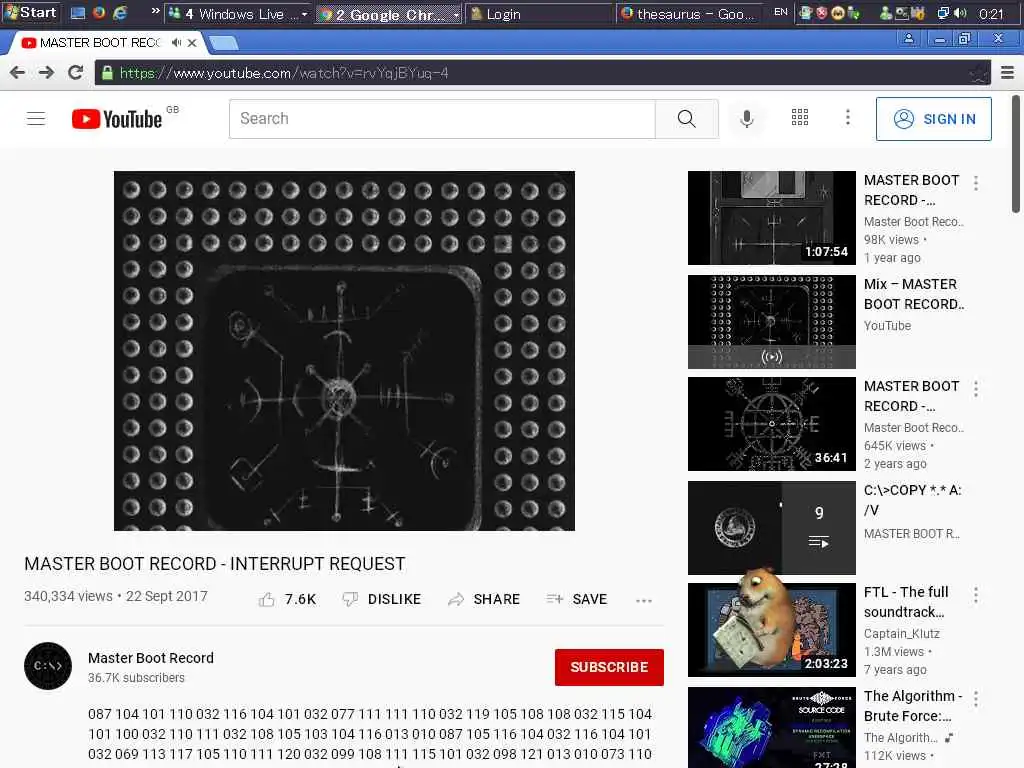Like the video with thumbs up icon
The height and width of the screenshot is (768, 1024).
266,600
